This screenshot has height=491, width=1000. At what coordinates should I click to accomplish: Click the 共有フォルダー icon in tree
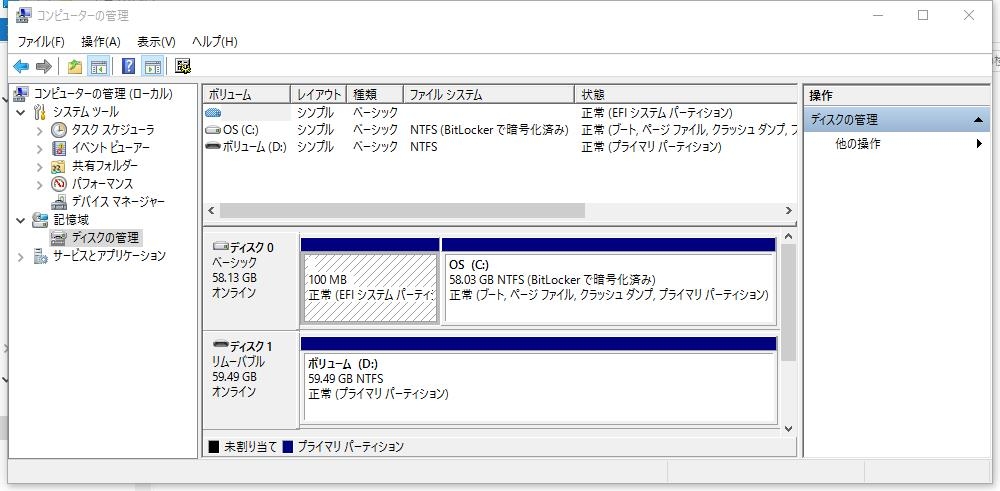point(59,166)
